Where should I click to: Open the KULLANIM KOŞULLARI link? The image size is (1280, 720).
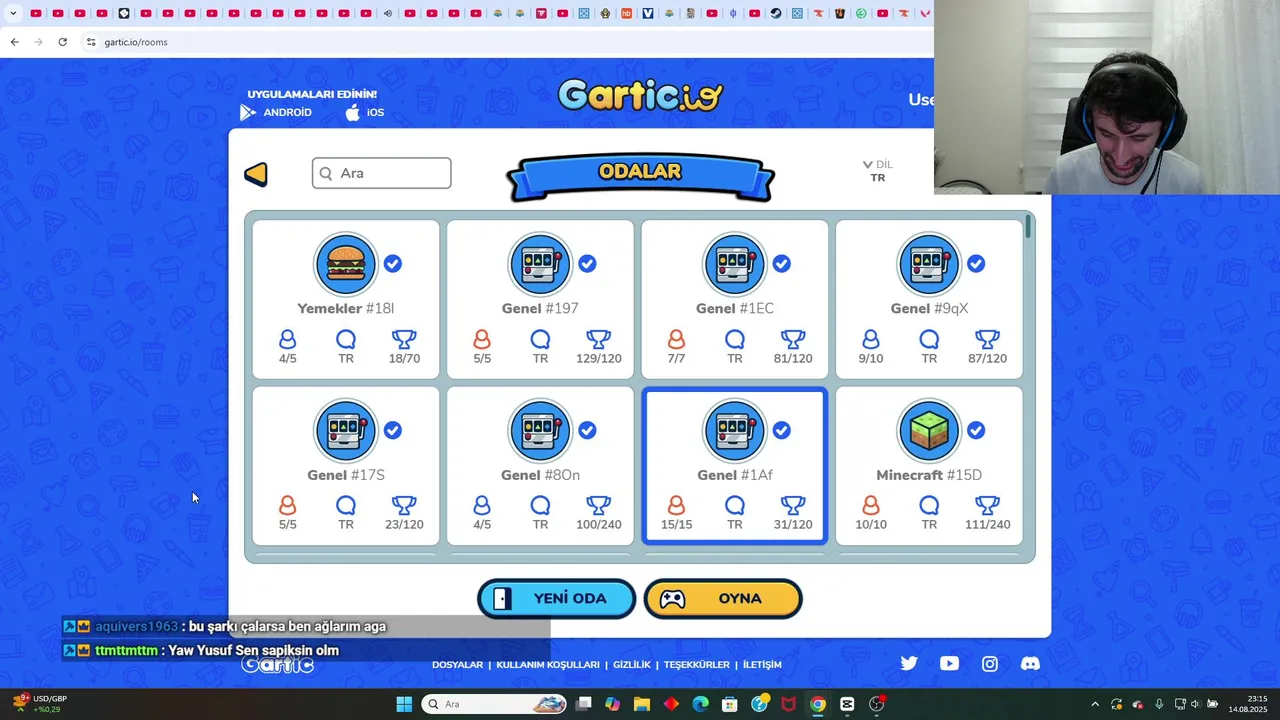click(548, 664)
